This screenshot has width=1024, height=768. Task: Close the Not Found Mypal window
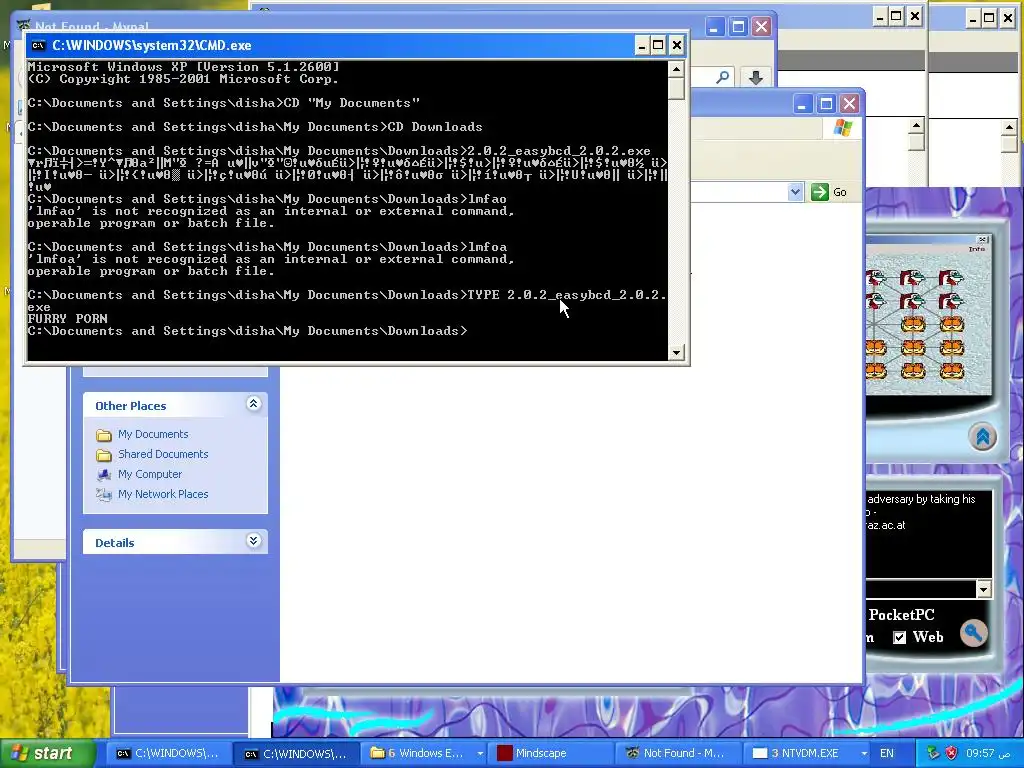click(x=761, y=27)
